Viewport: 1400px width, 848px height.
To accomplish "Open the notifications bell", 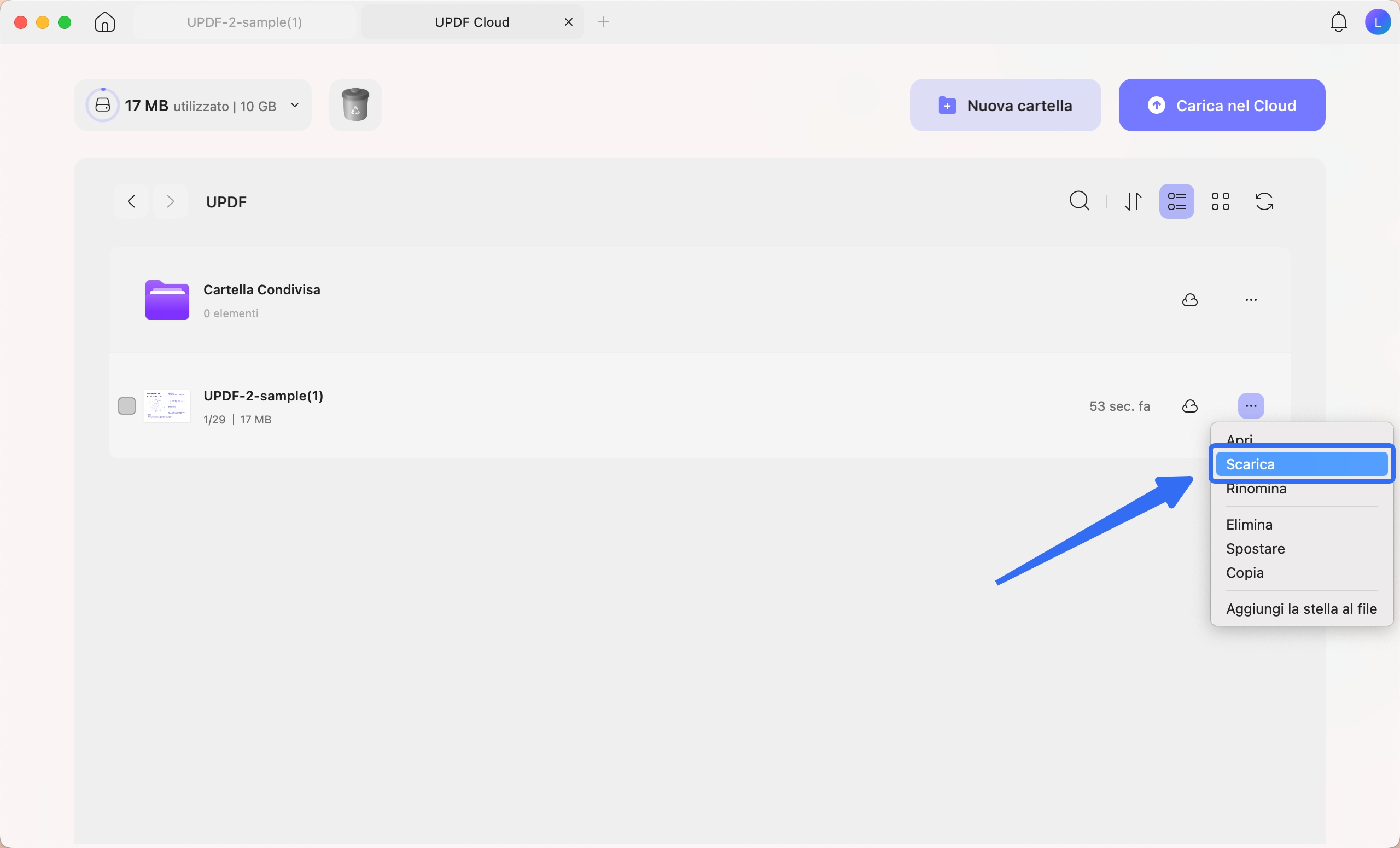I will [1339, 22].
